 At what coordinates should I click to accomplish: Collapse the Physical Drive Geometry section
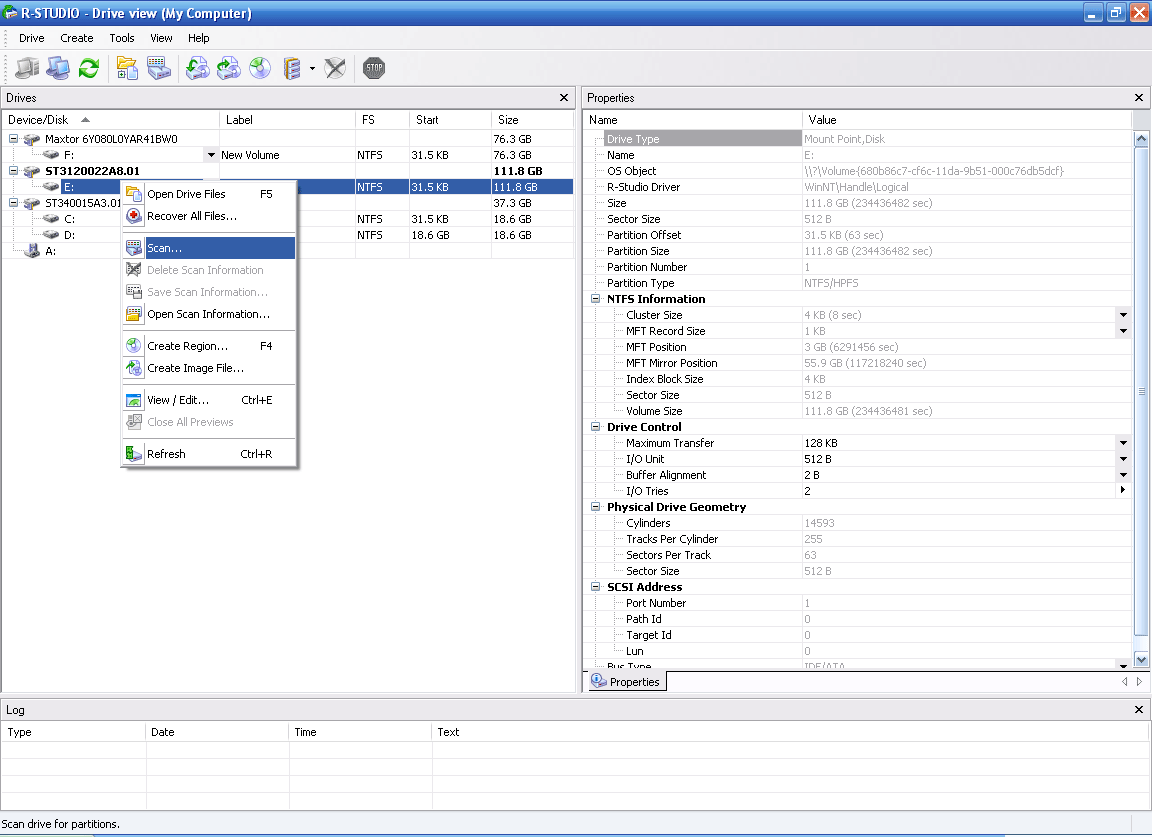(596, 507)
